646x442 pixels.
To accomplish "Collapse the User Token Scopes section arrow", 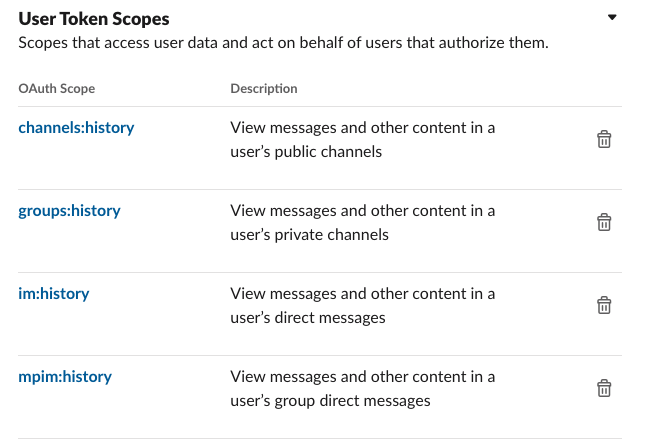I will point(612,17).
